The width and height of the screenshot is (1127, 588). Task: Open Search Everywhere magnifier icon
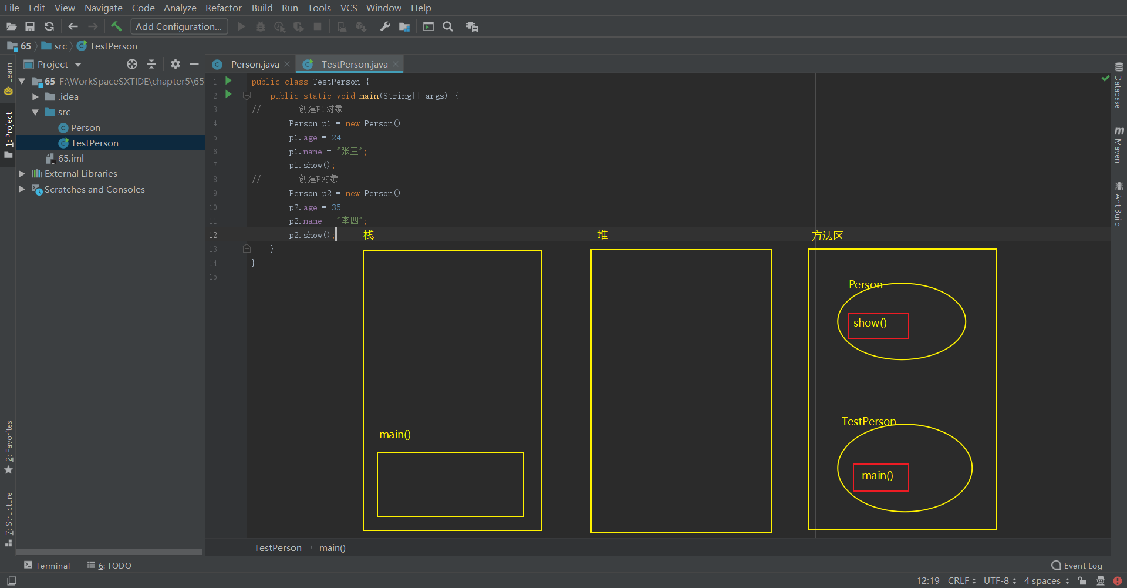click(448, 27)
